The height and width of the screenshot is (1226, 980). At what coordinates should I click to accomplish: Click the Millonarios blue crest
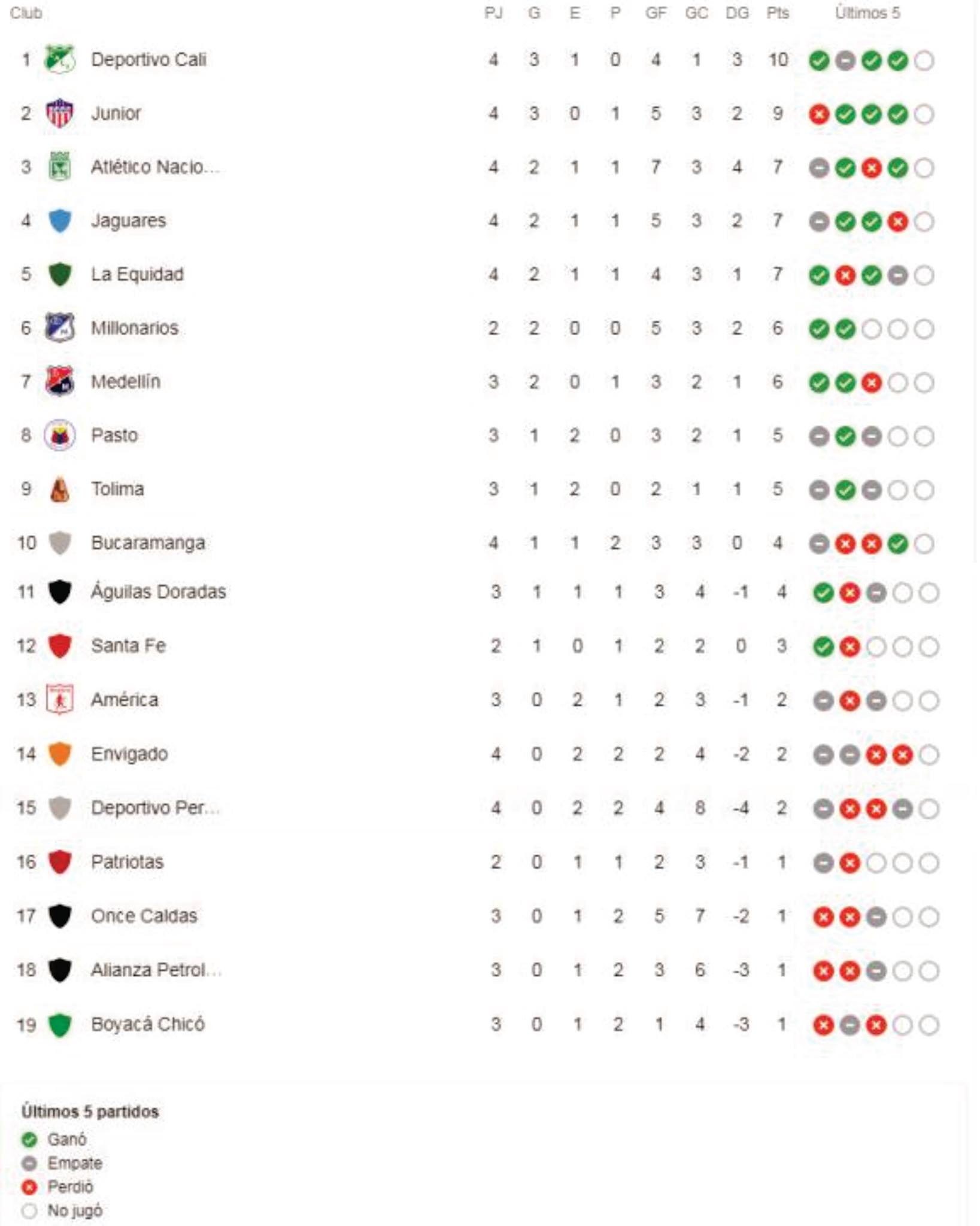[x=60, y=327]
